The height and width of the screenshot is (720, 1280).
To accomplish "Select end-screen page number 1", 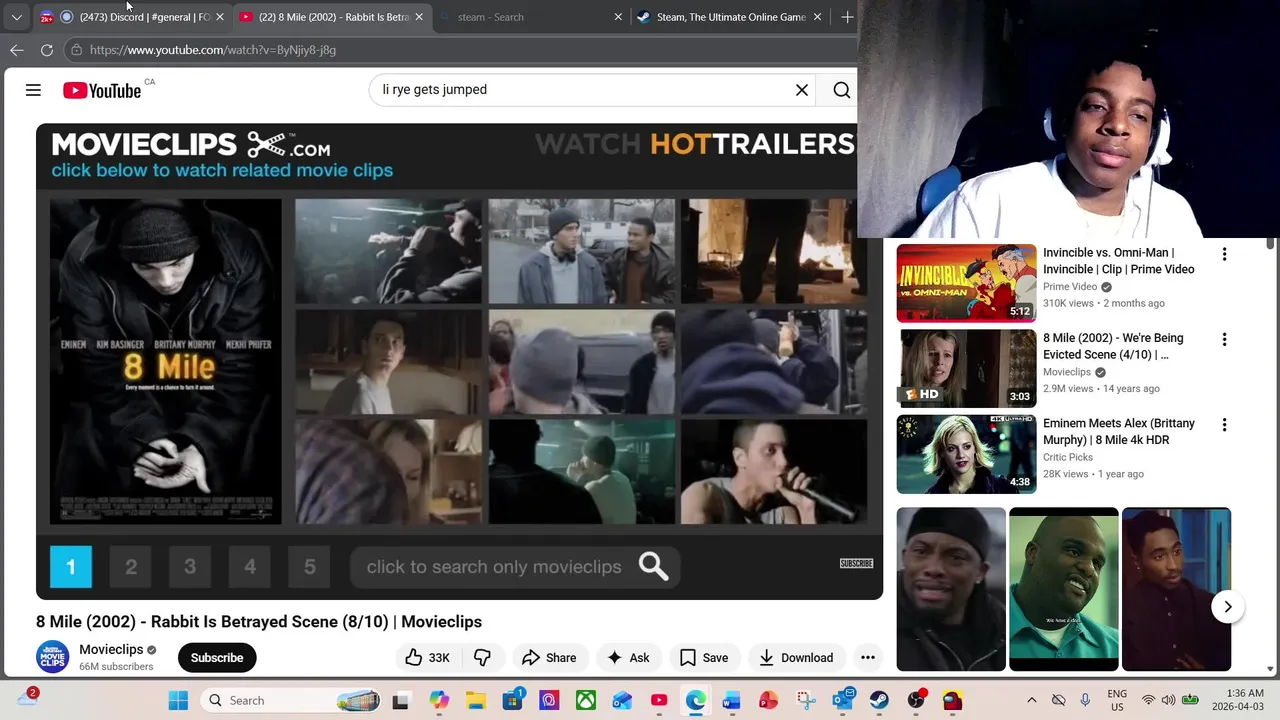I will click(71, 567).
